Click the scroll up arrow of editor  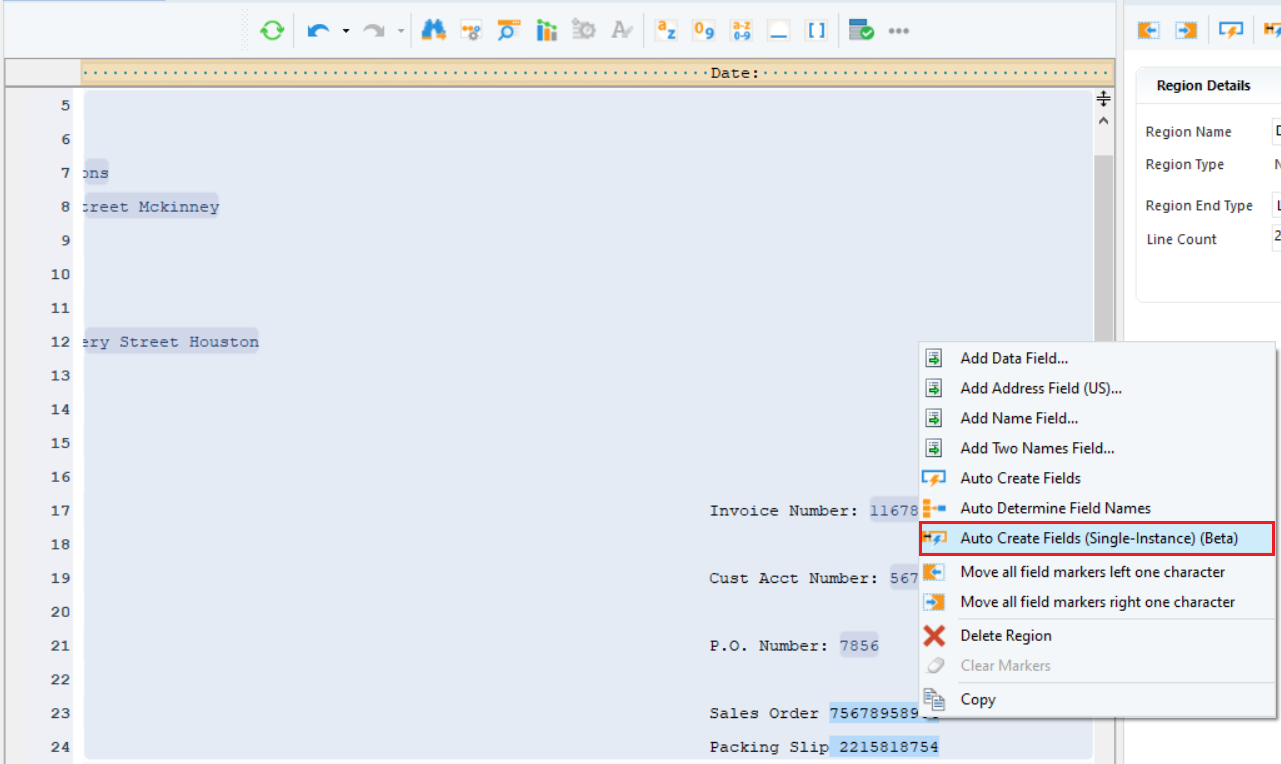[x=1103, y=121]
